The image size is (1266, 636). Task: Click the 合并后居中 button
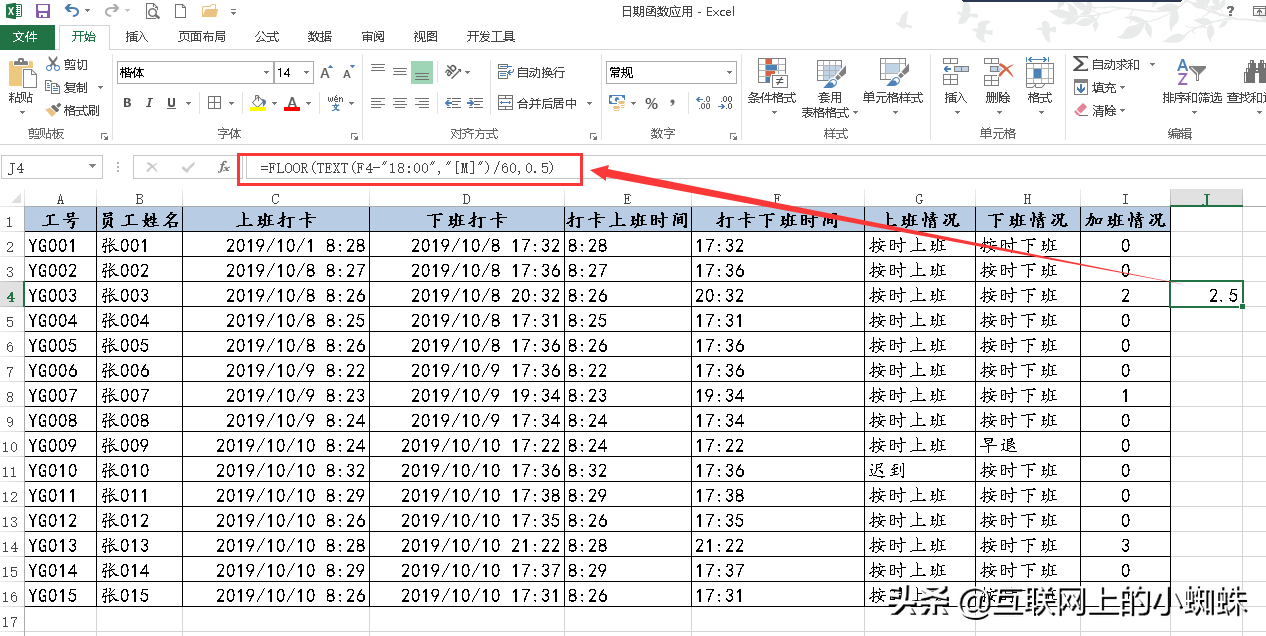pyautogui.click(x=538, y=103)
